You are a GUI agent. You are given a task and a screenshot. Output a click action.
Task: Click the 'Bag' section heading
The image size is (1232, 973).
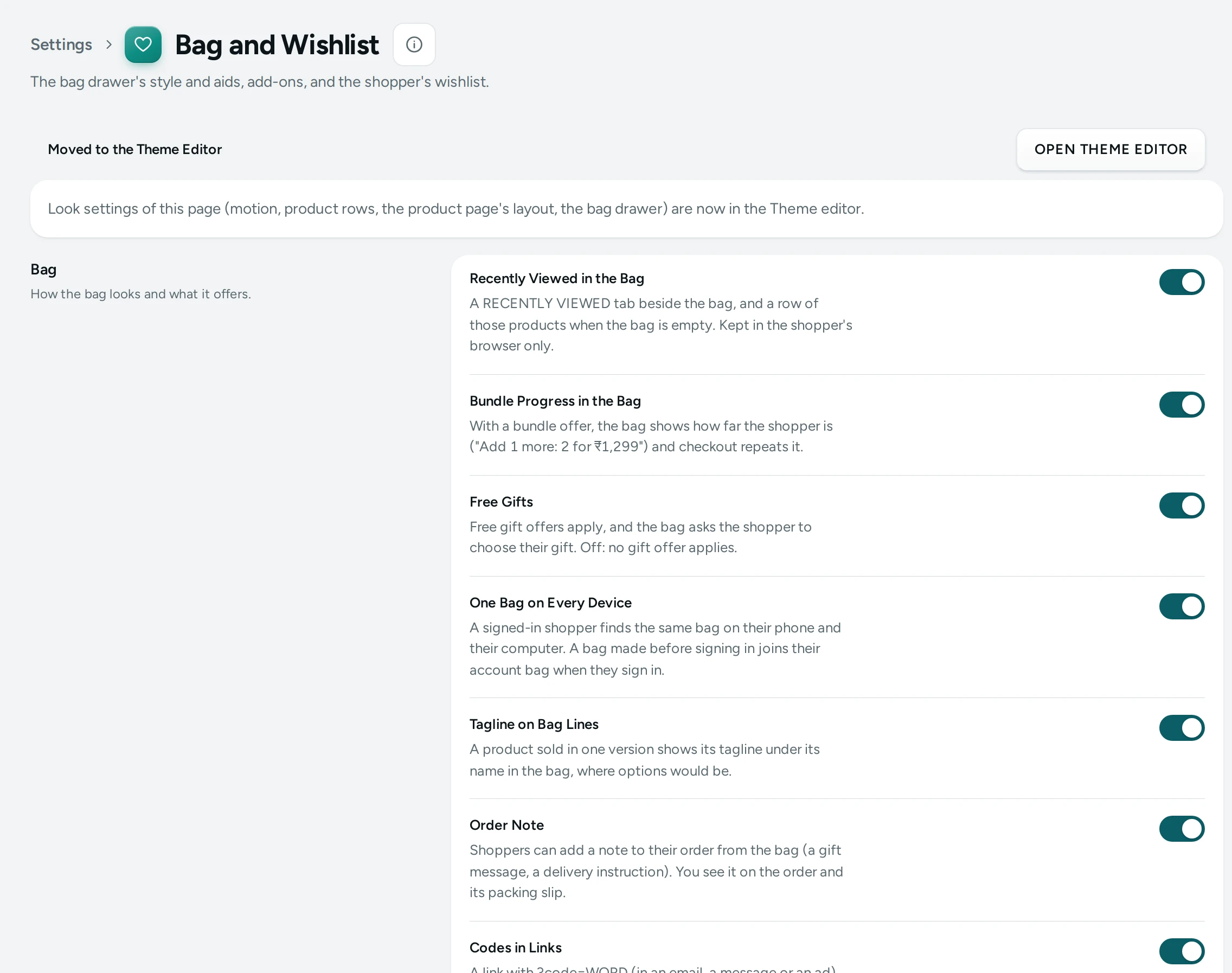(x=43, y=270)
